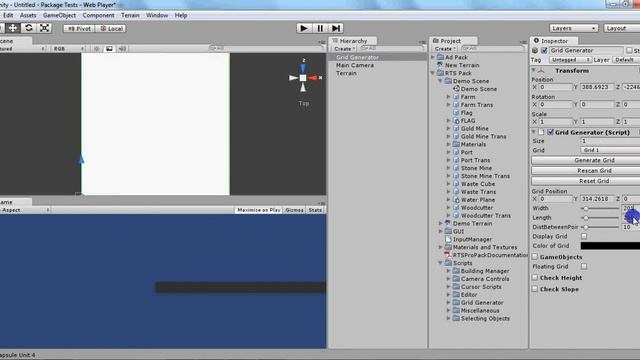Screen dimensions: 640x360
Task: Click the Width slider handle
Action: coord(586,208)
